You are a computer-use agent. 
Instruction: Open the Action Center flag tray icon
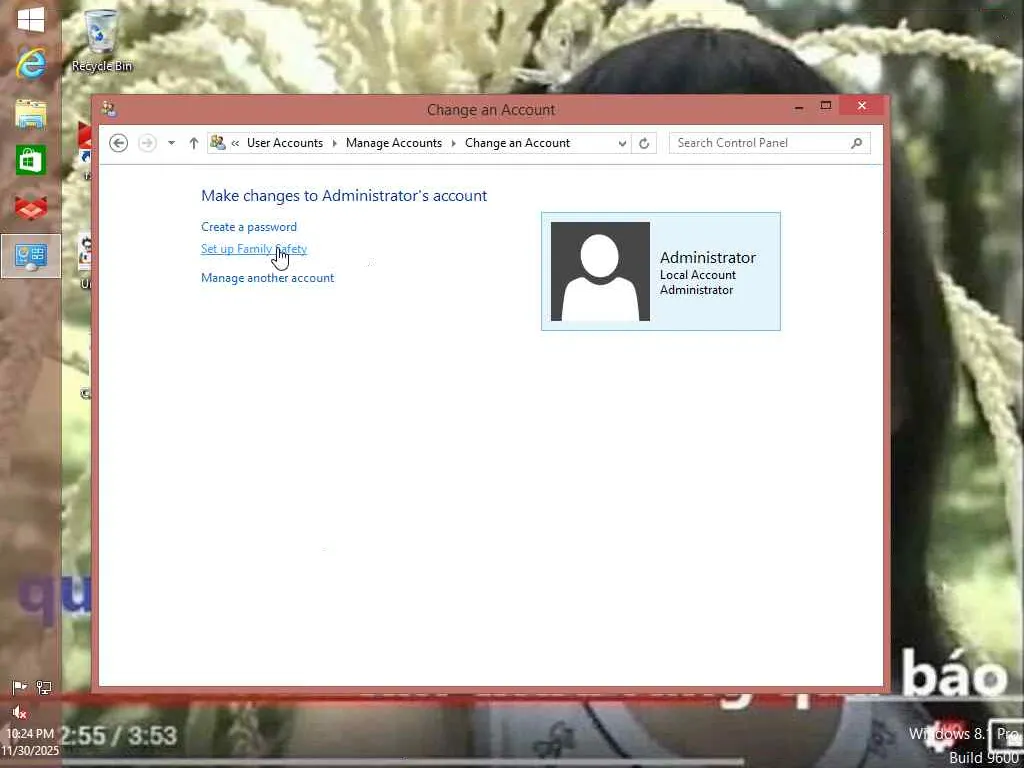(20, 687)
